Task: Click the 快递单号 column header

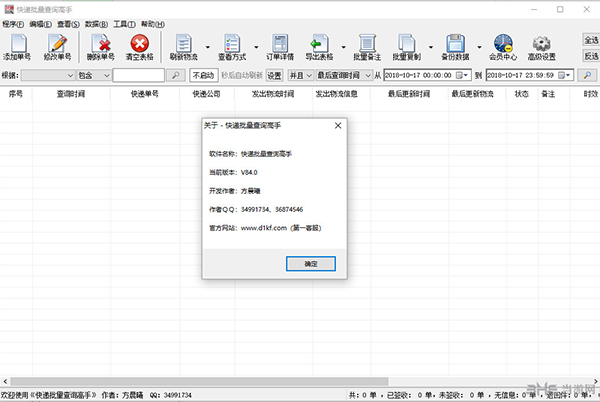Action: (x=145, y=94)
